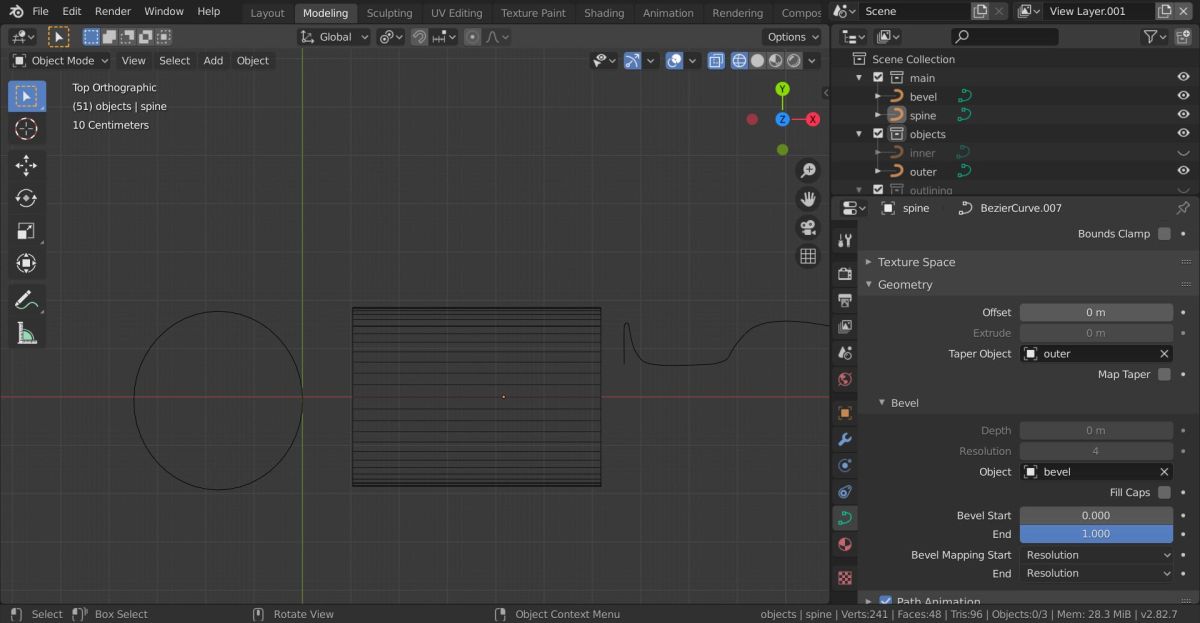Select the Annotate tool
1200x623 pixels.
pyautogui.click(x=26, y=300)
